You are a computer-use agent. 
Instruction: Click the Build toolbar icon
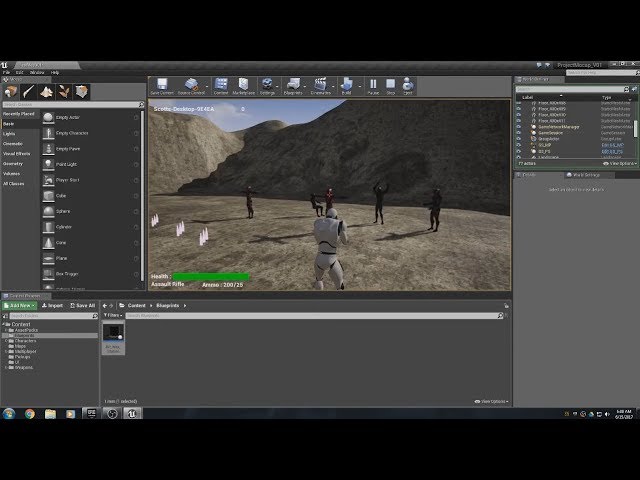(x=346, y=86)
